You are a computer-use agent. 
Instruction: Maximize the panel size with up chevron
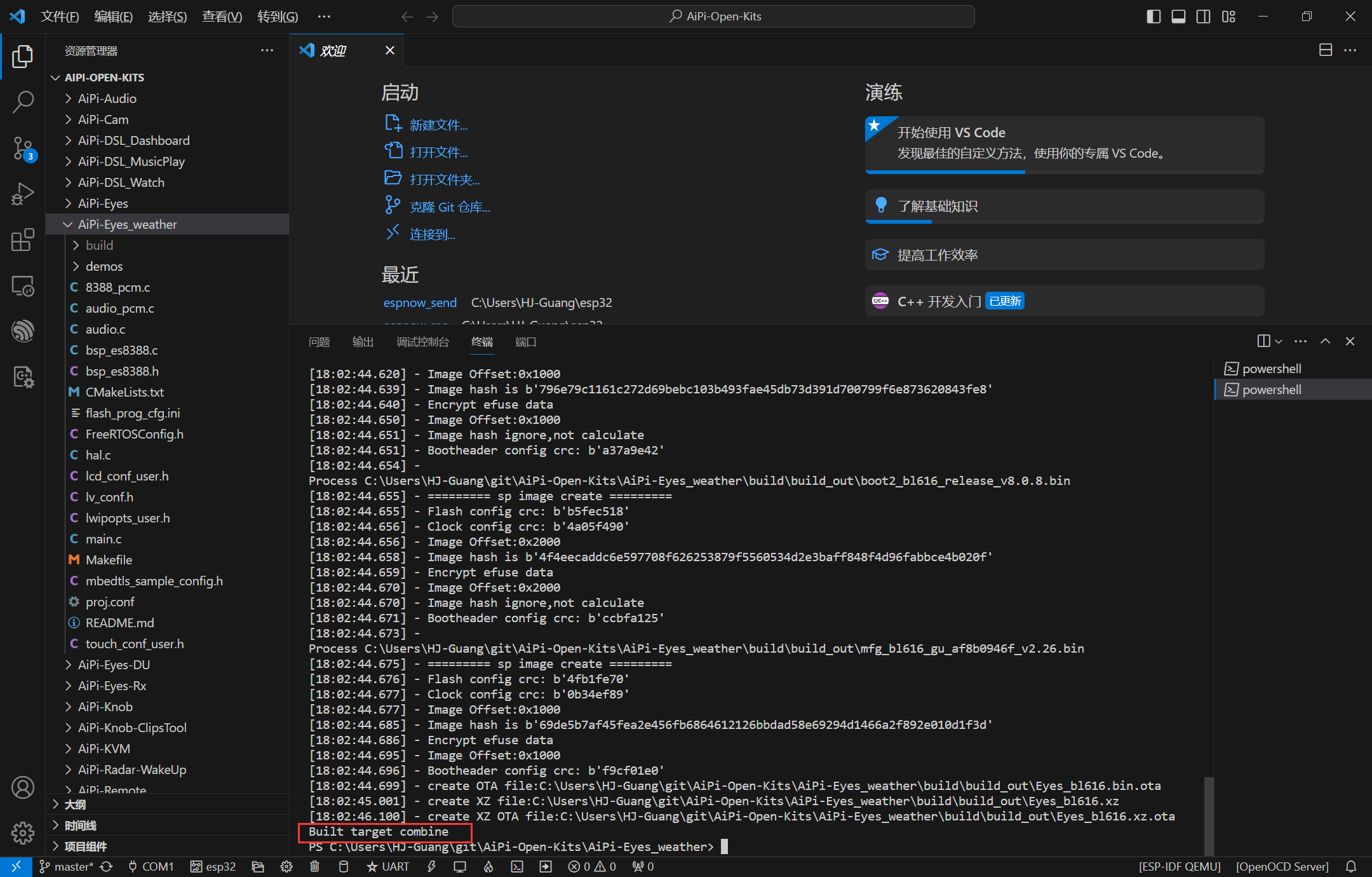1325,341
